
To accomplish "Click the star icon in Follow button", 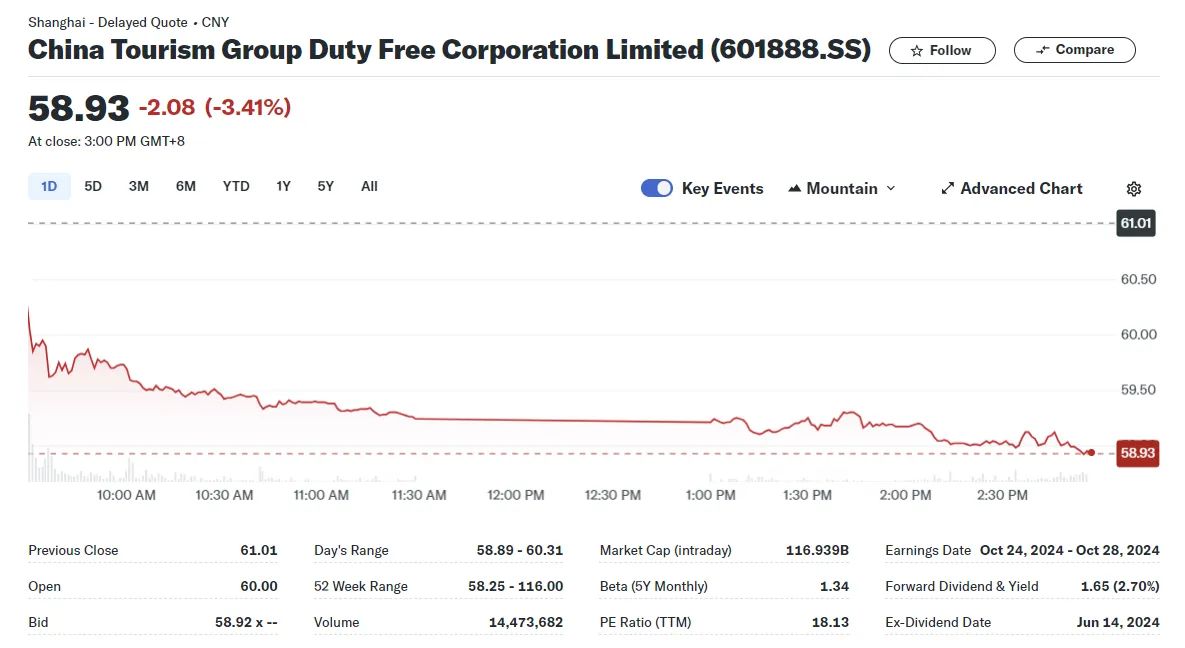I will click(x=917, y=51).
